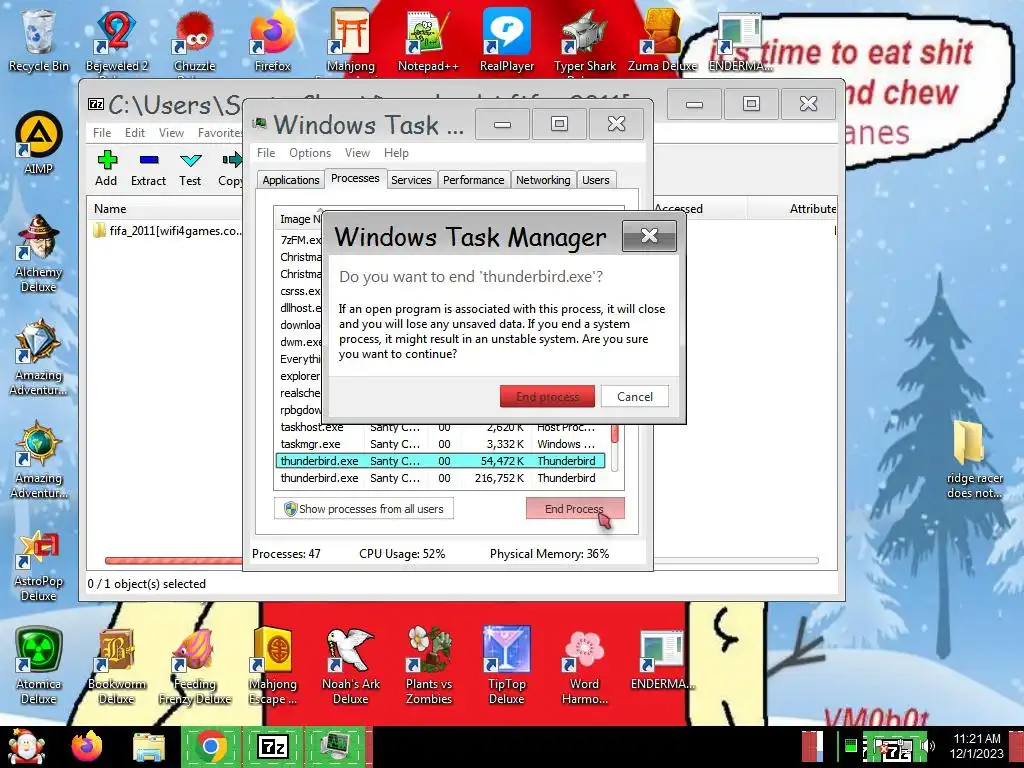Open File Explorer from the taskbar
1024x768 pixels.
click(x=149, y=746)
